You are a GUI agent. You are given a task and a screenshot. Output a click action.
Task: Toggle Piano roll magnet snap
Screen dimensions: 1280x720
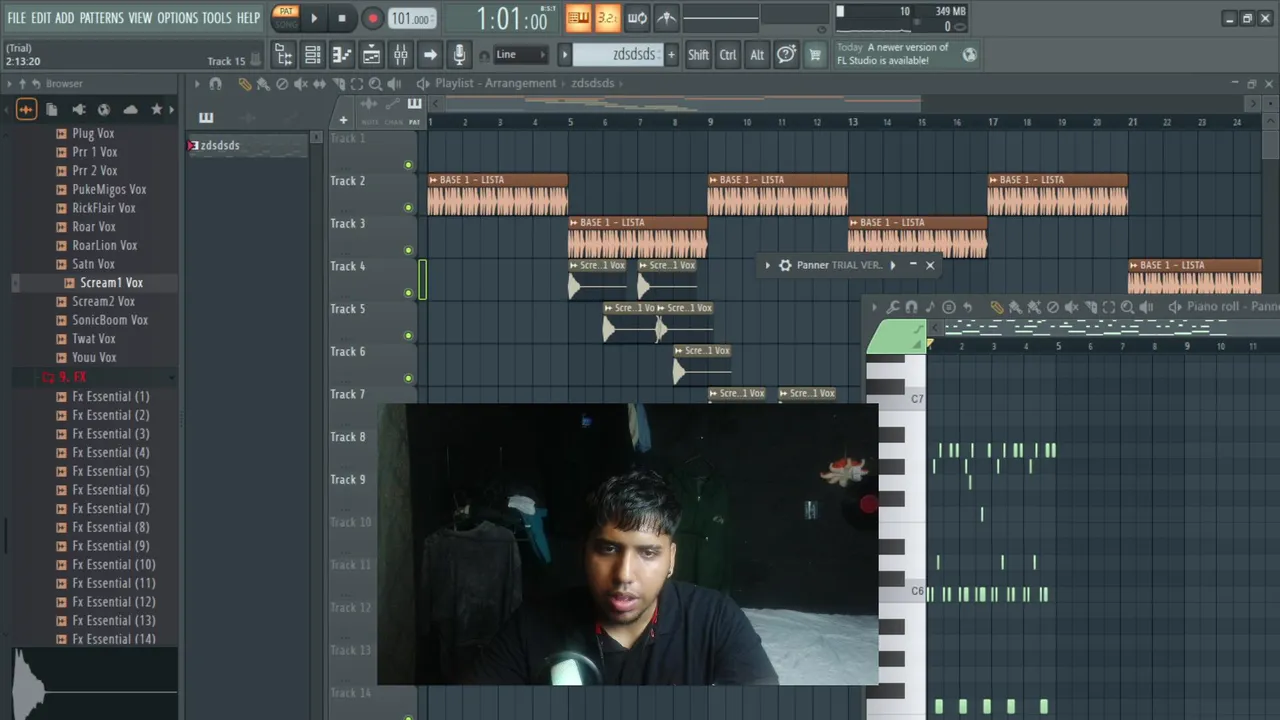point(911,307)
